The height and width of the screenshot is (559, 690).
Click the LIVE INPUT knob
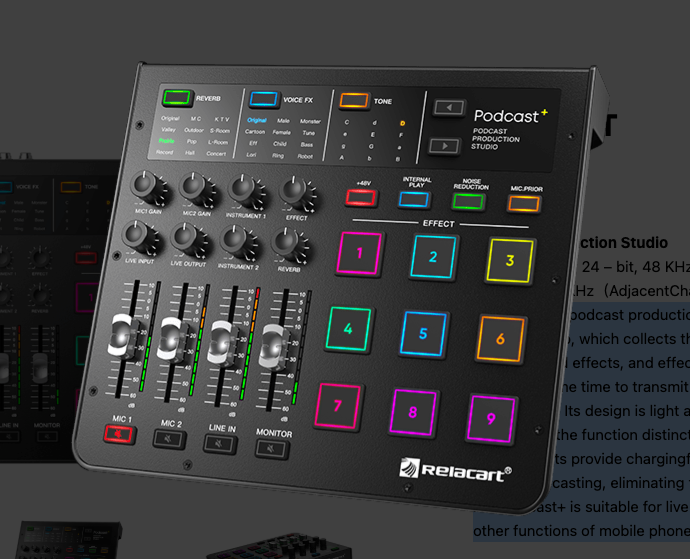coord(136,237)
